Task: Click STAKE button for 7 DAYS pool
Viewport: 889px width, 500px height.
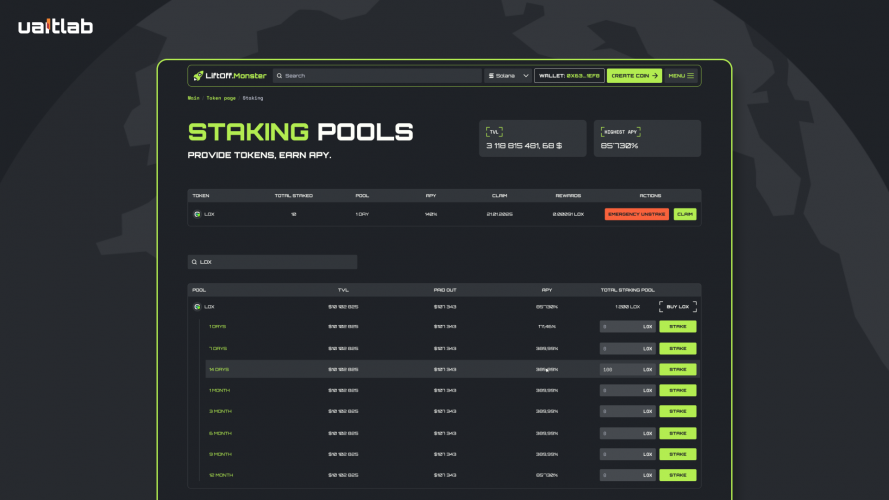Action: tap(678, 349)
